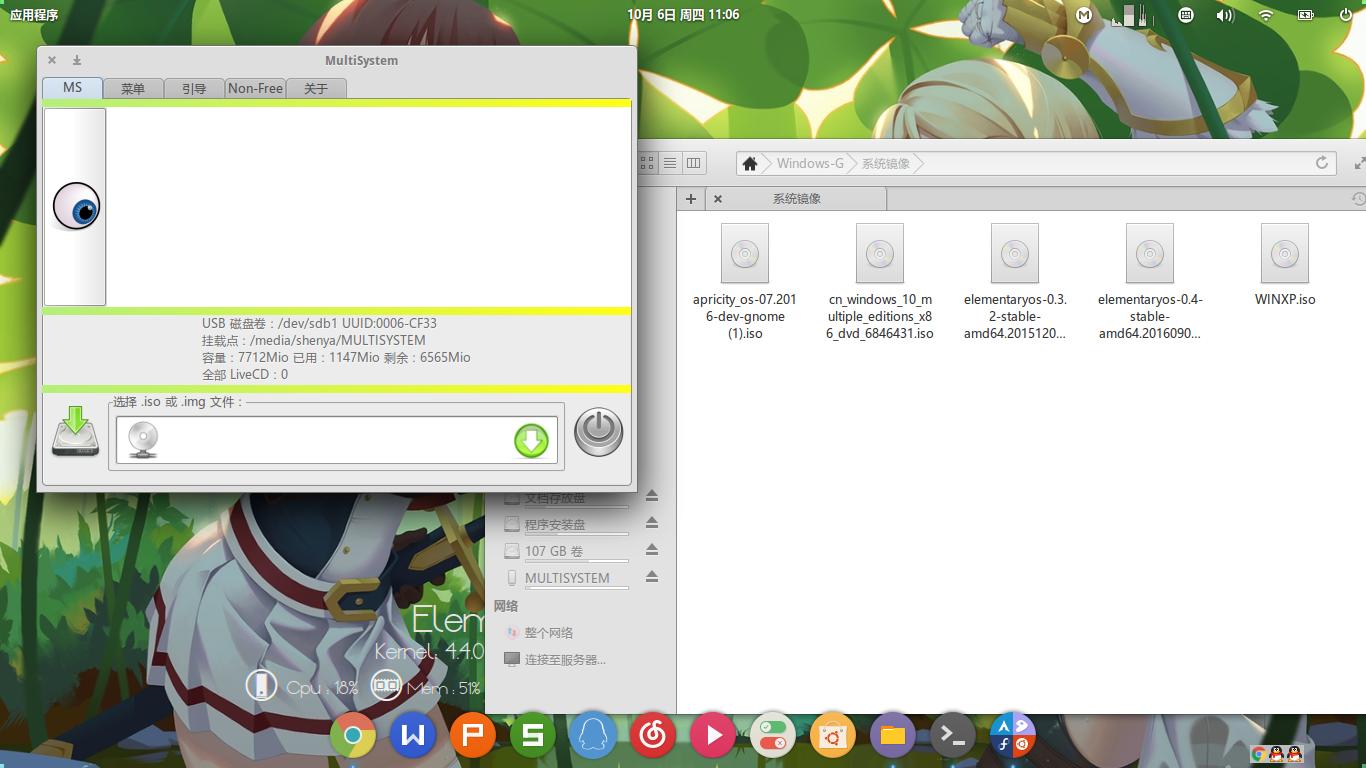The image size is (1366, 768).
Task: Select the .iso or .img file input field
Action: tap(336, 440)
